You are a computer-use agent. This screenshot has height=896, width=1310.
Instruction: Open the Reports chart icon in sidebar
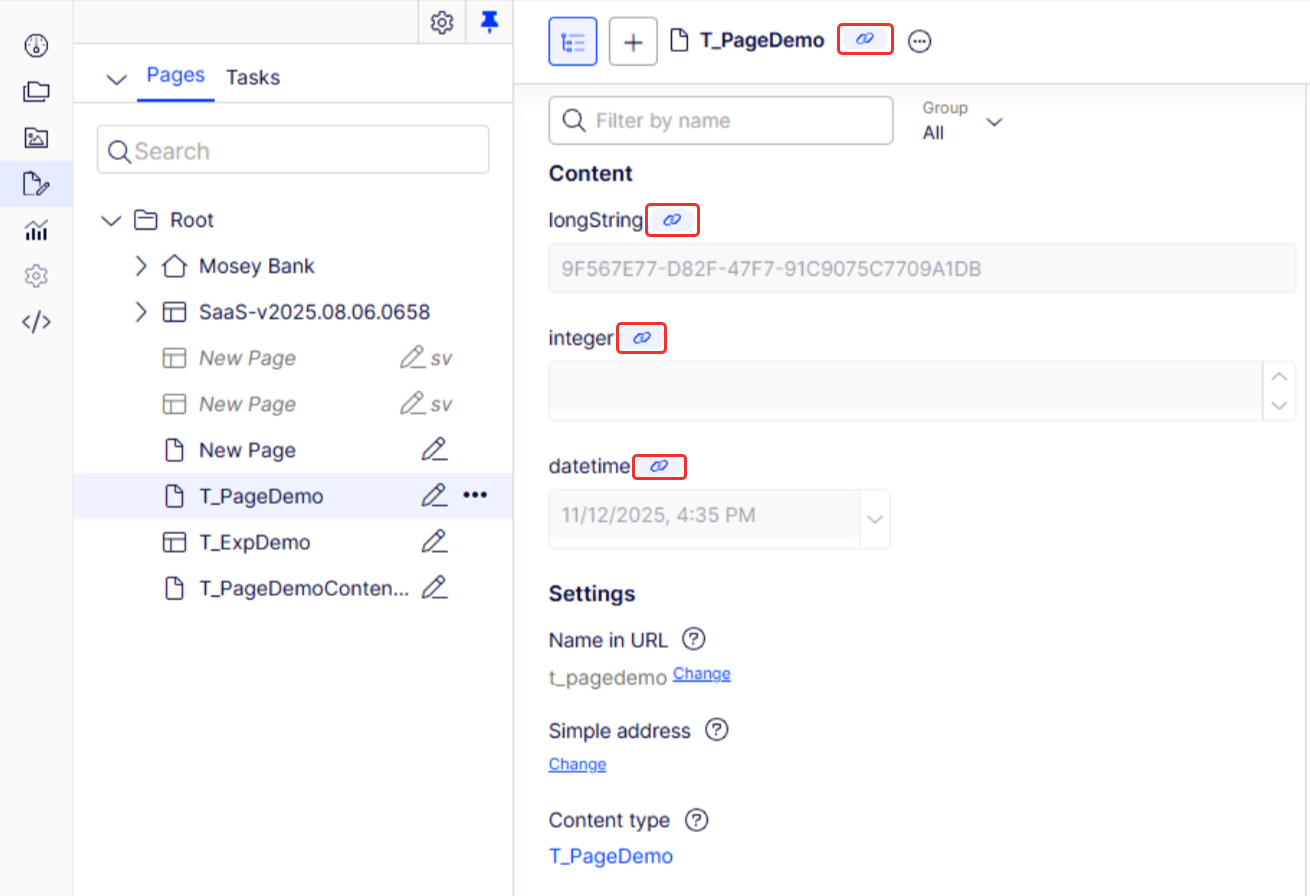36,230
